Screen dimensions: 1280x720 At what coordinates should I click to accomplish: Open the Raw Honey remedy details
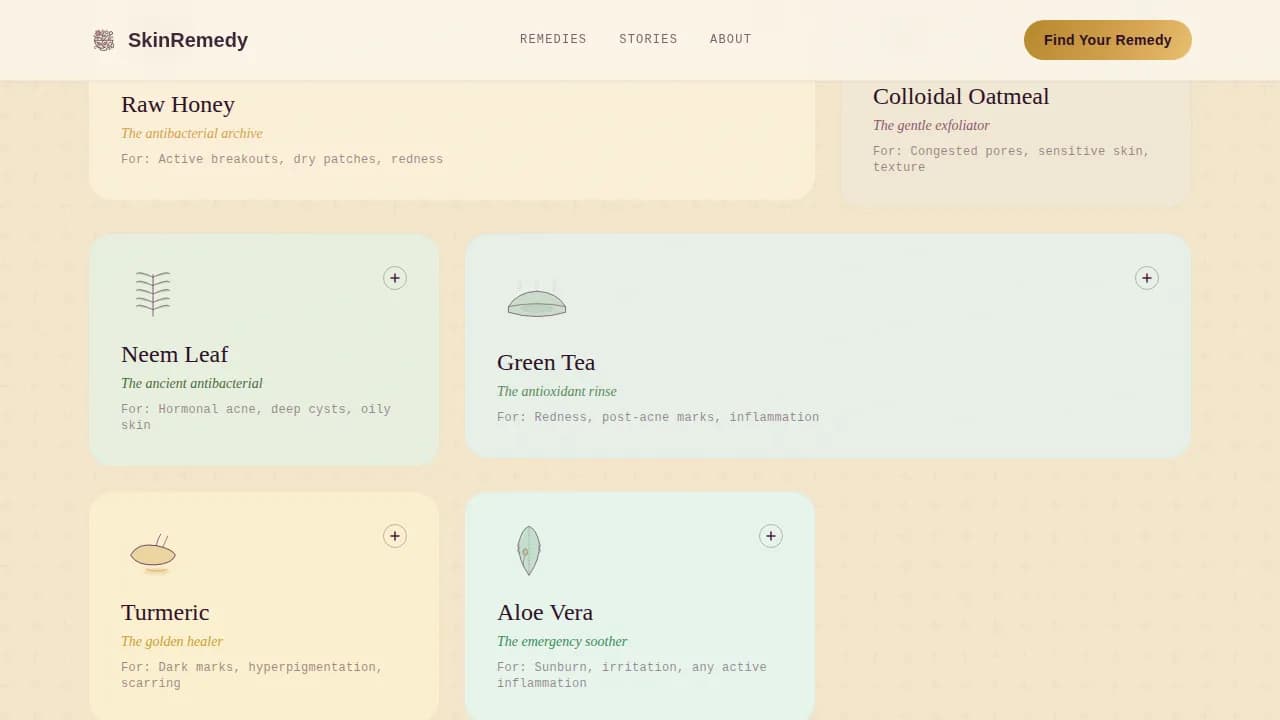pyautogui.click(x=178, y=105)
